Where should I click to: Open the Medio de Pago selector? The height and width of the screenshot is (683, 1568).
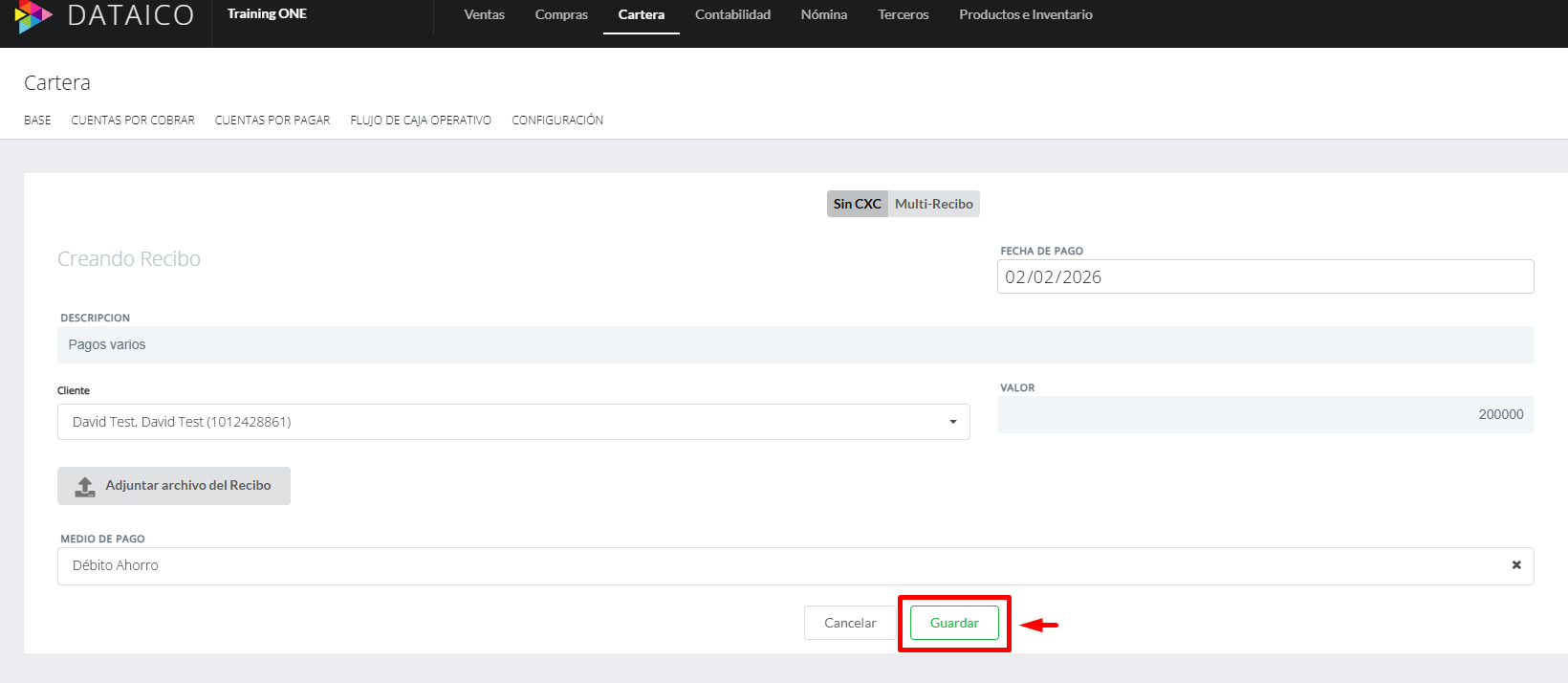point(765,565)
